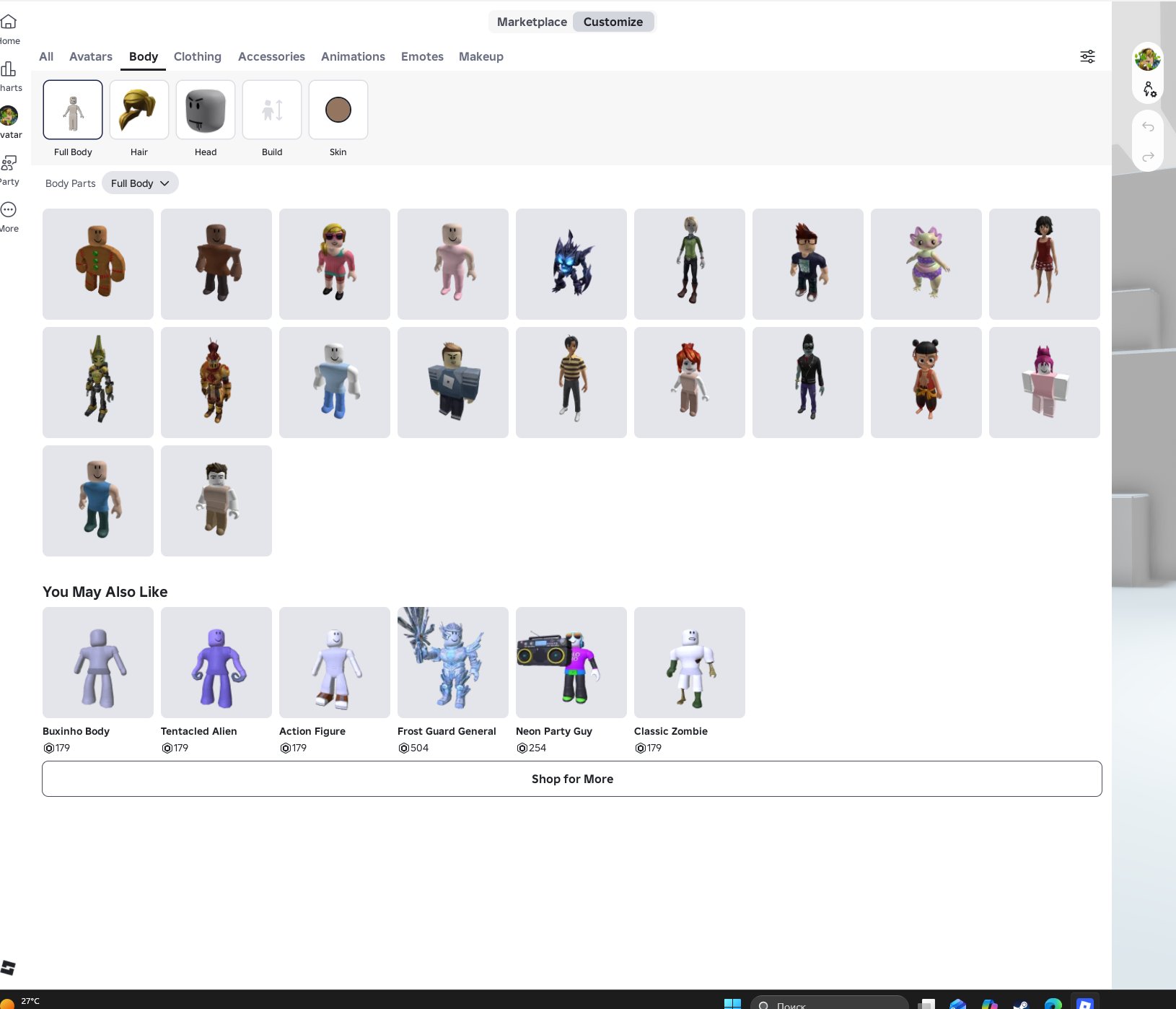Screen dimensions: 1176x1009
Task: Equip the red armored warrior body
Action: point(216,383)
